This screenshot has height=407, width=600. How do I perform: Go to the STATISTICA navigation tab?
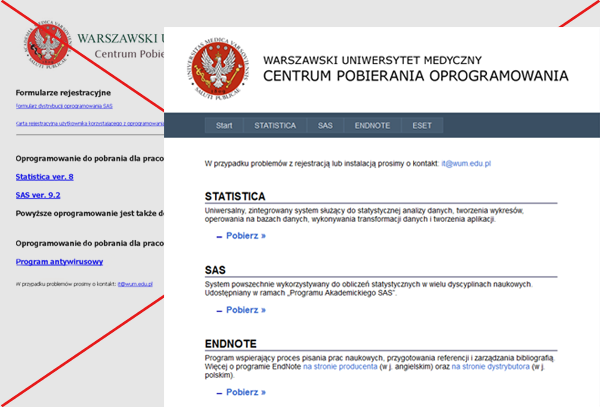click(x=275, y=126)
